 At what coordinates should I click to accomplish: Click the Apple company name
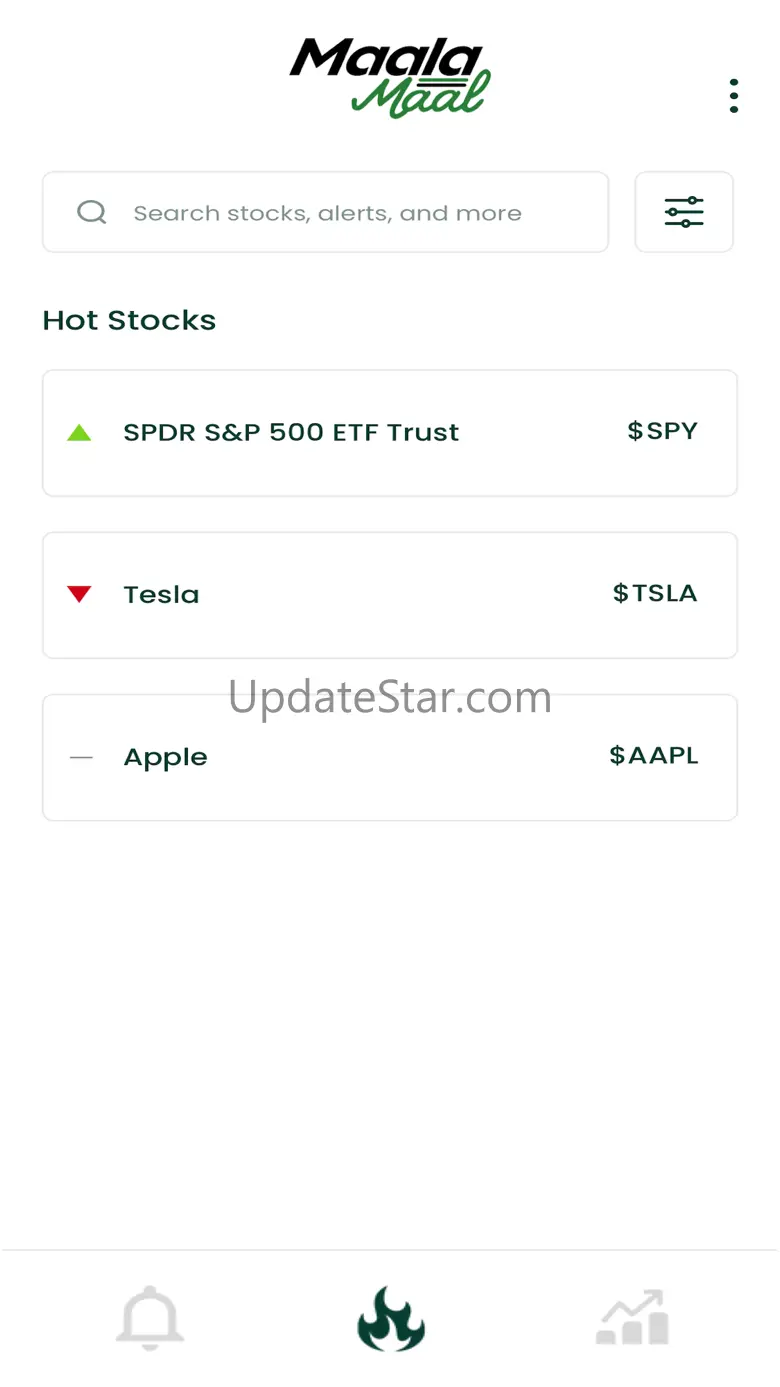(165, 758)
